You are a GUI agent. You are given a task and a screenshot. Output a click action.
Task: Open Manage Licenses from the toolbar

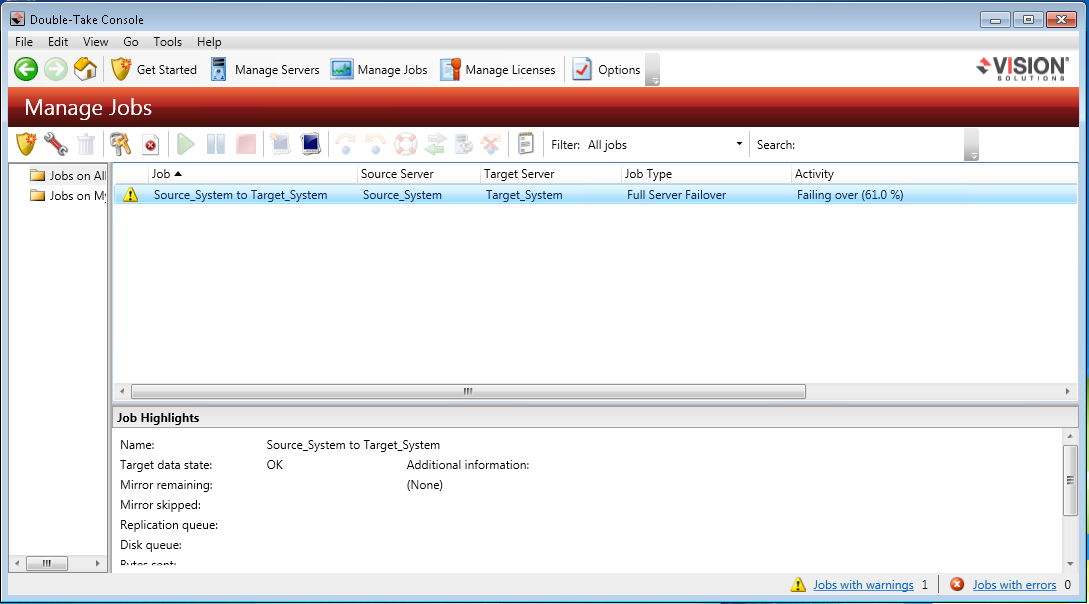click(498, 69)
